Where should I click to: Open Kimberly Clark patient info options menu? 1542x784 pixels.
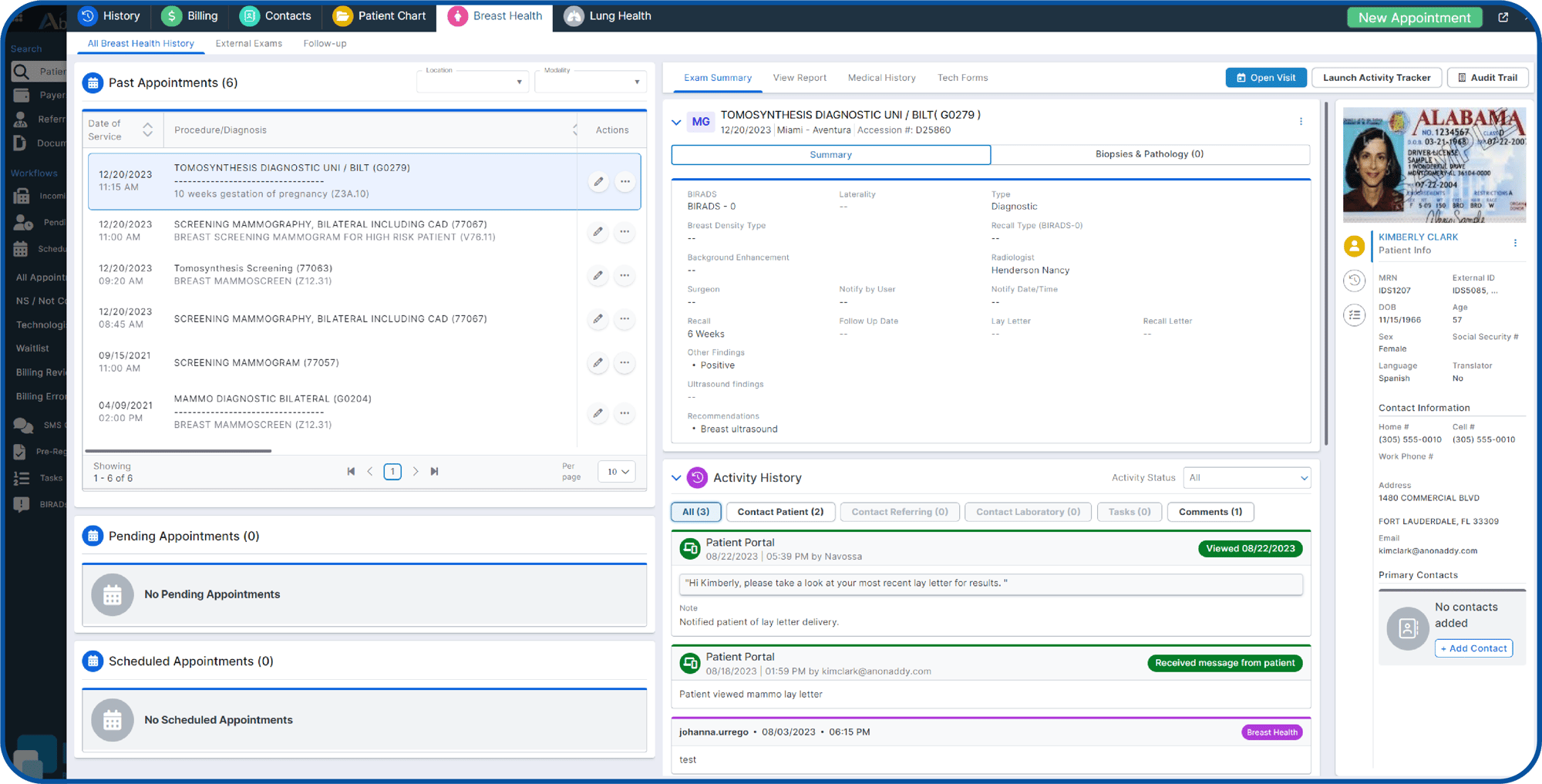click(x=1515, y=243)
